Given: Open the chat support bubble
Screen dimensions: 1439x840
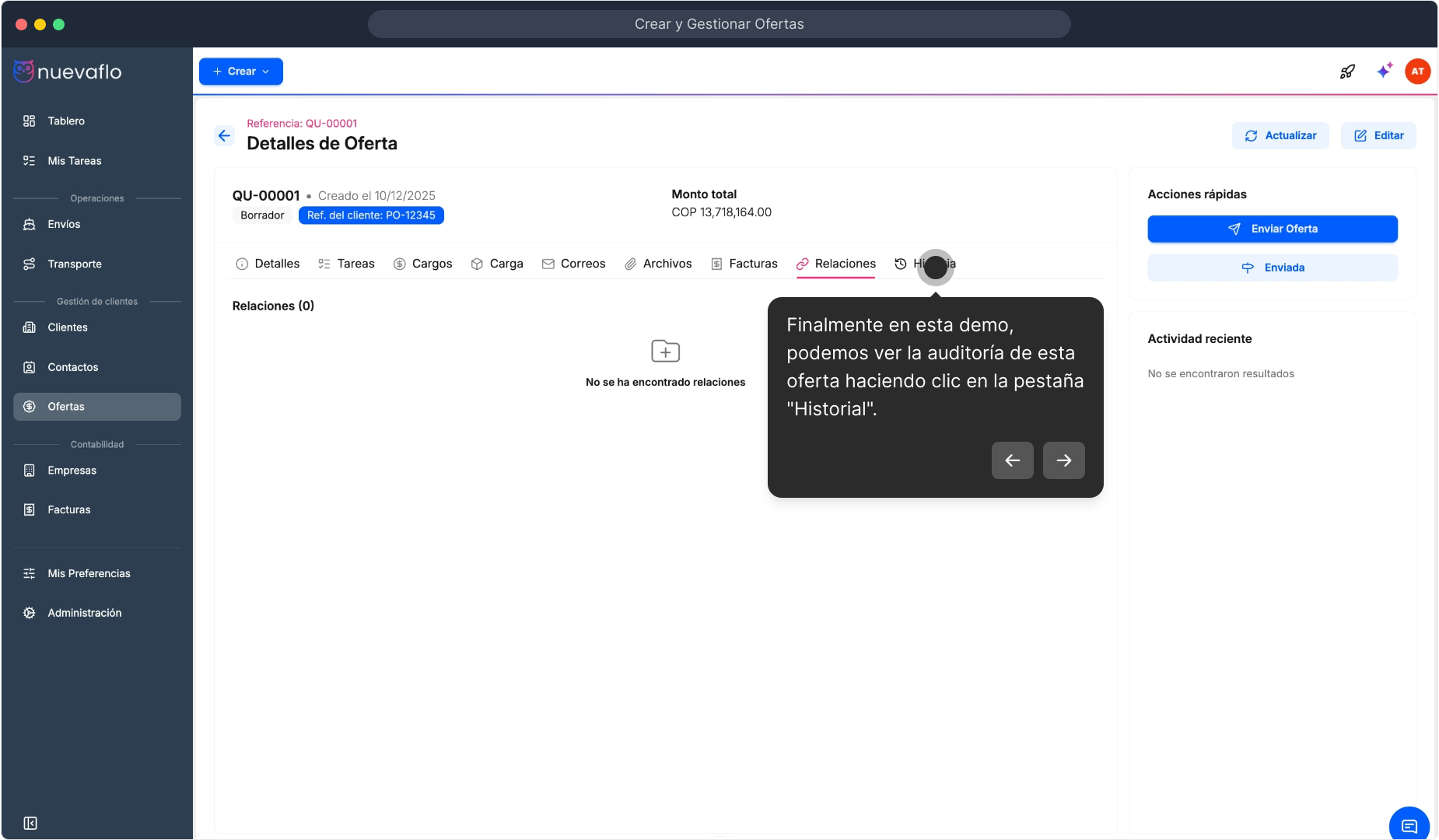Looking at the screenshot, I should coord(1409,825).
